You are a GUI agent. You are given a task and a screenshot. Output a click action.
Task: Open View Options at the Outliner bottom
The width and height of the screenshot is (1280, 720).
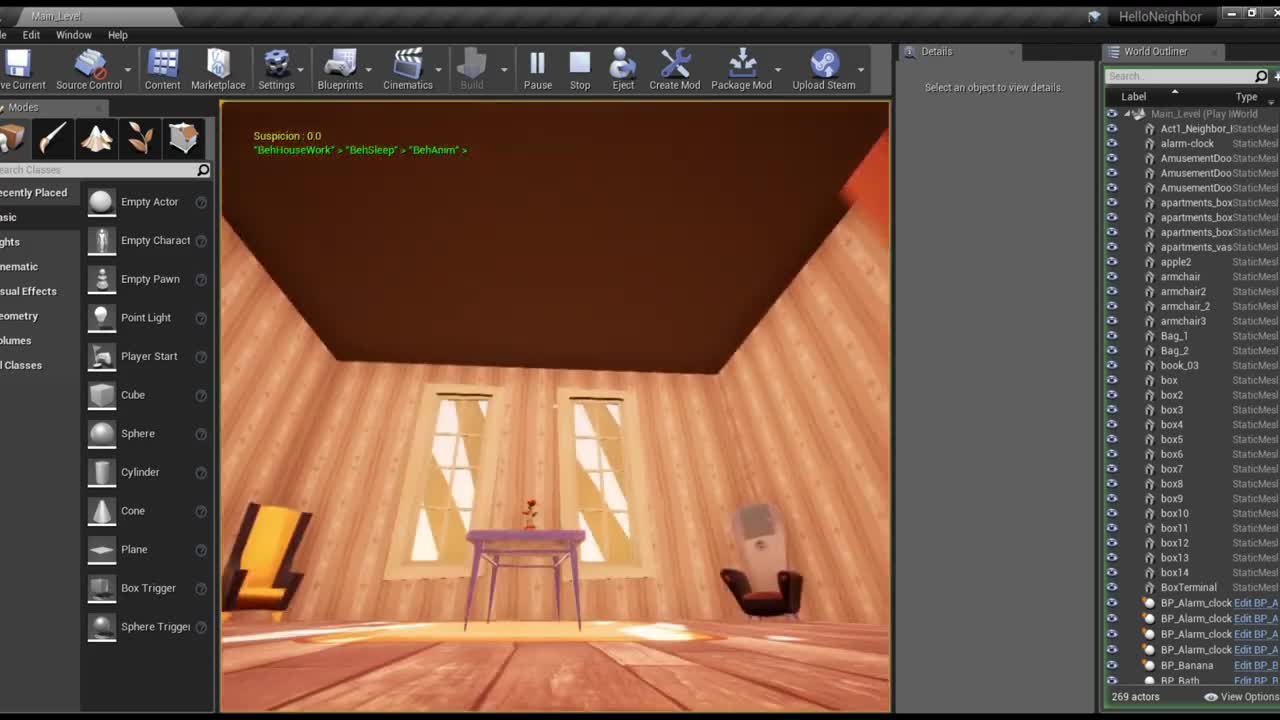pos(1243,696)
